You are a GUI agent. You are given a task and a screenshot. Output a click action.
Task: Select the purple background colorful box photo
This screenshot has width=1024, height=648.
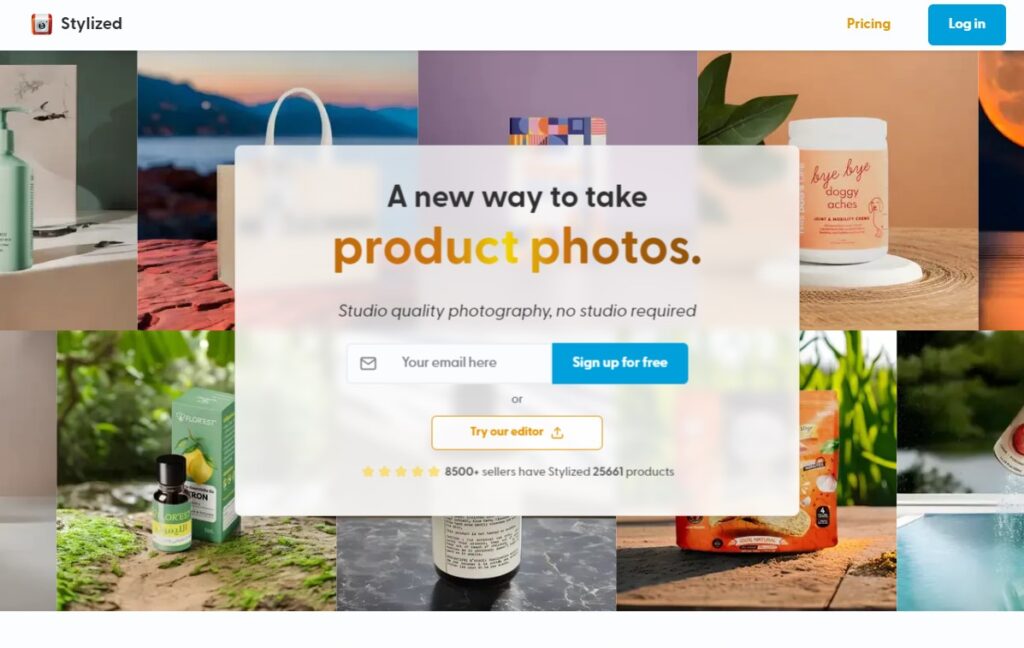point(558,98)
